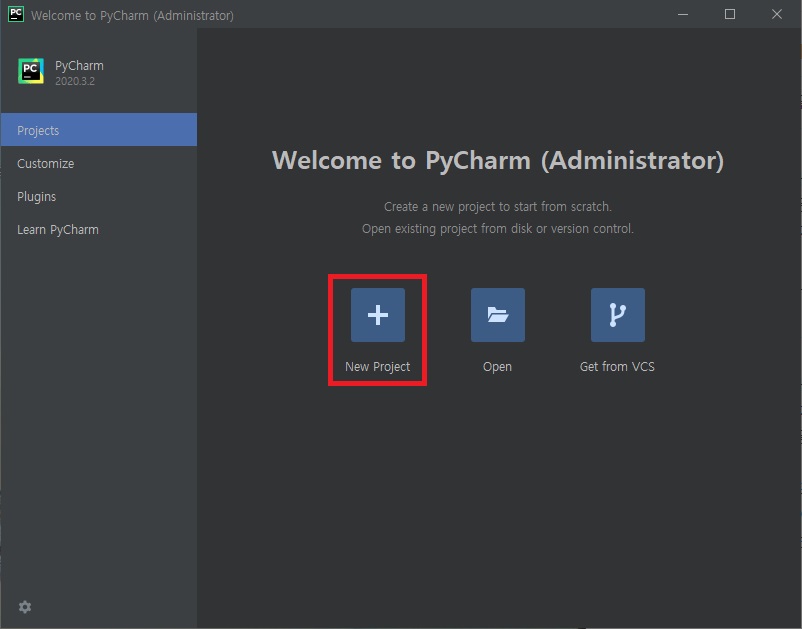
Task: Click the PyCharm title bar icon
Action: coord(16,14)
